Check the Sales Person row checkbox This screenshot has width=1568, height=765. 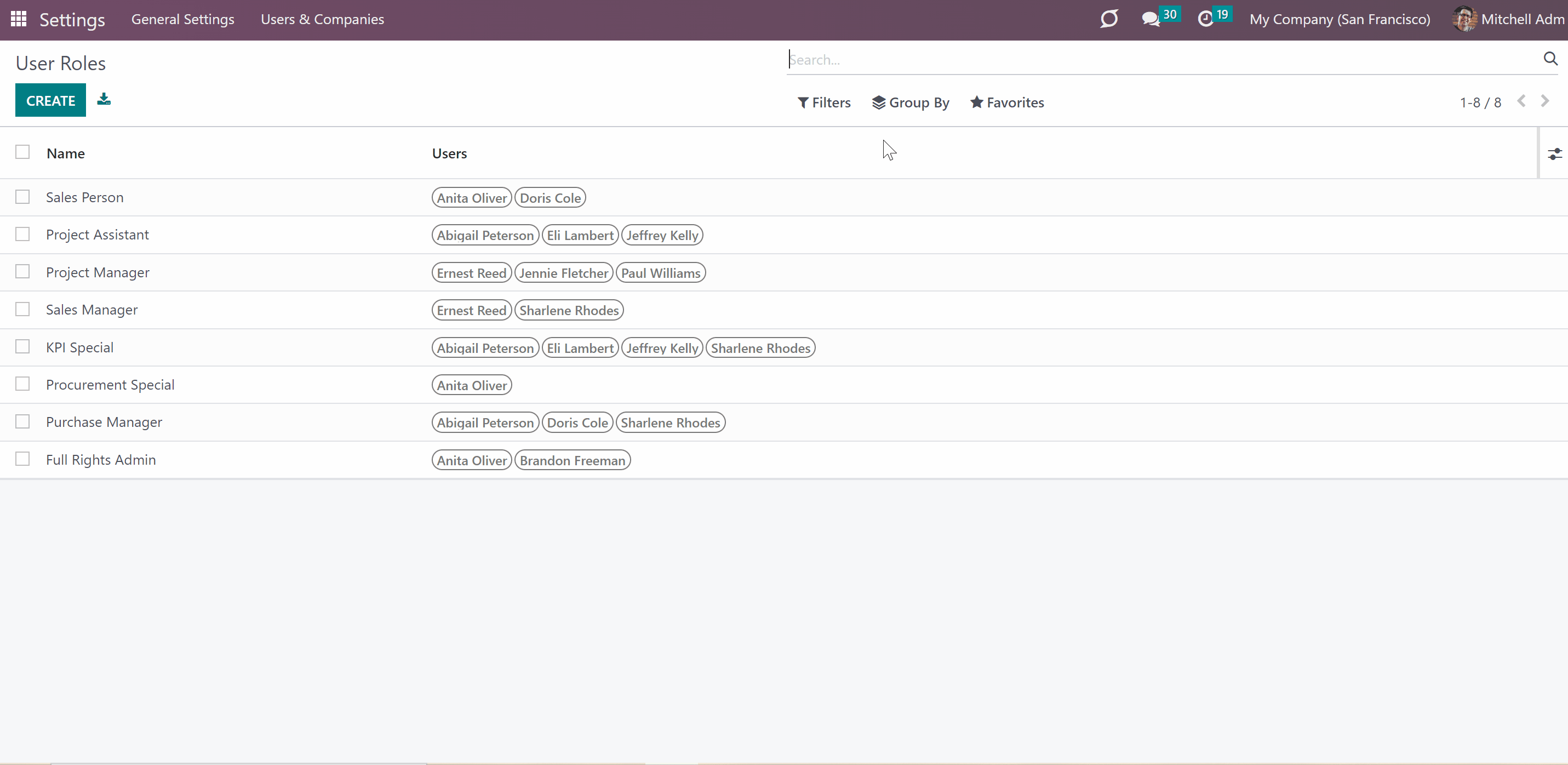click(x=22, y=197)
